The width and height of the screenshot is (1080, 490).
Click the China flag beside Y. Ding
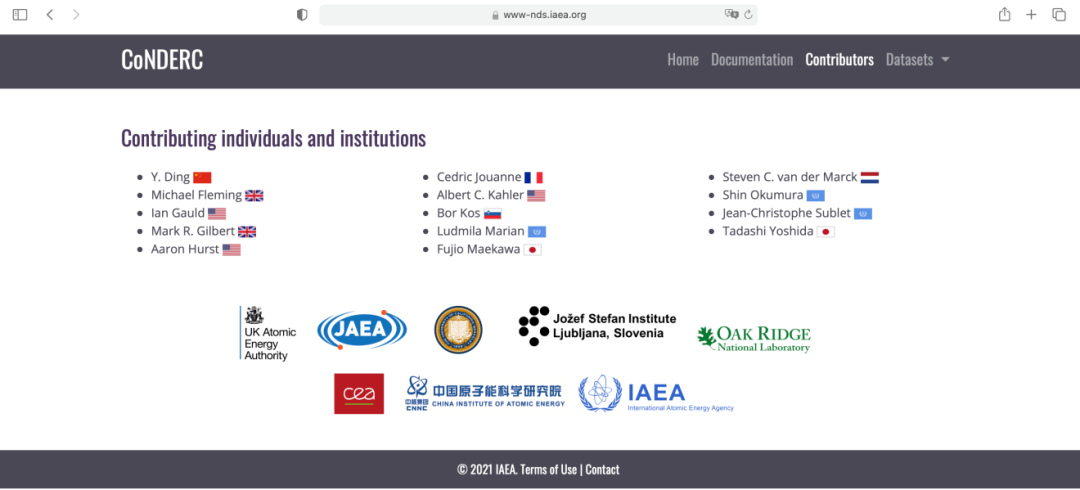(202, 177)
